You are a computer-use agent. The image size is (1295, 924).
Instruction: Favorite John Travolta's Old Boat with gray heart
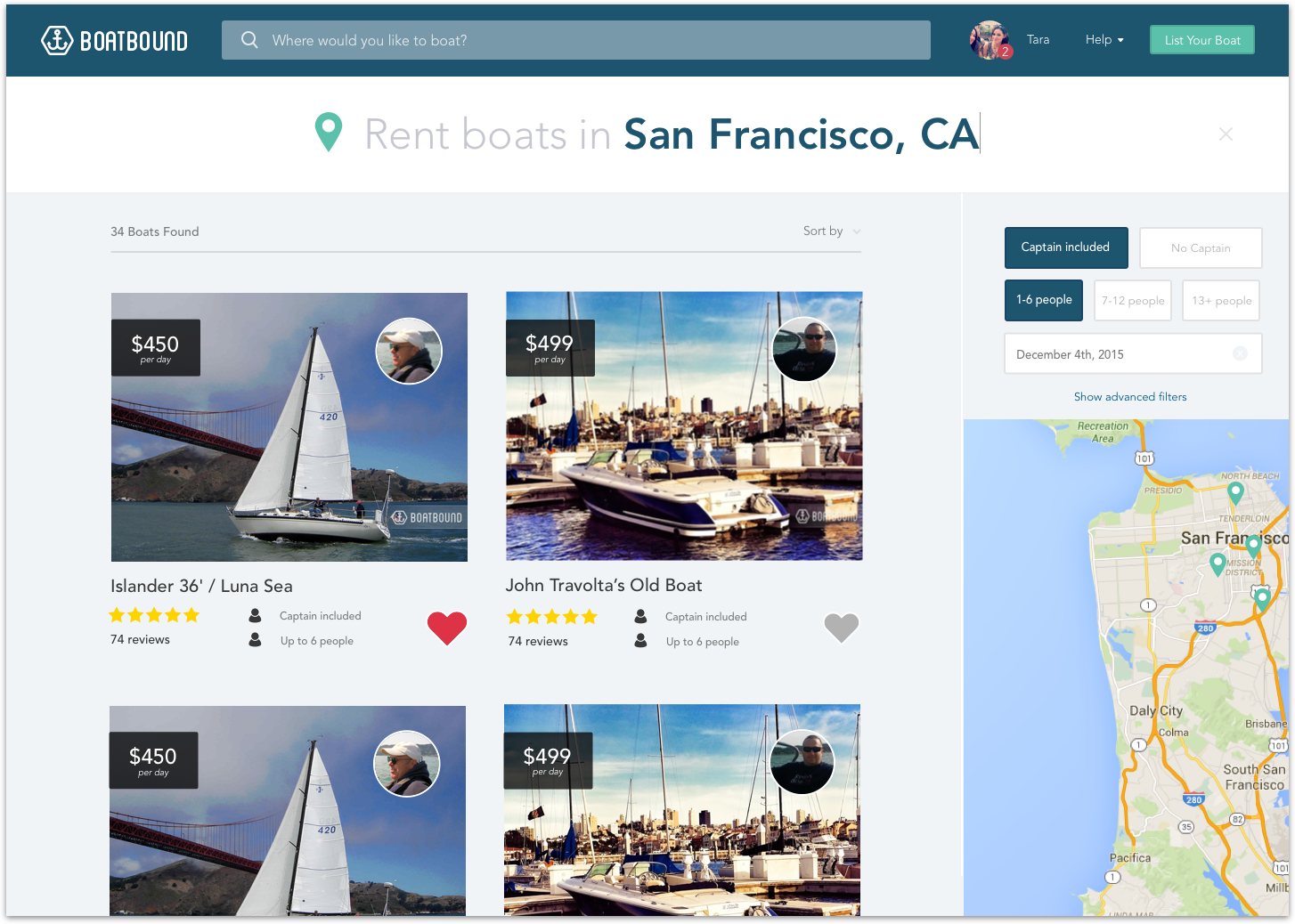tap(842, 628)
